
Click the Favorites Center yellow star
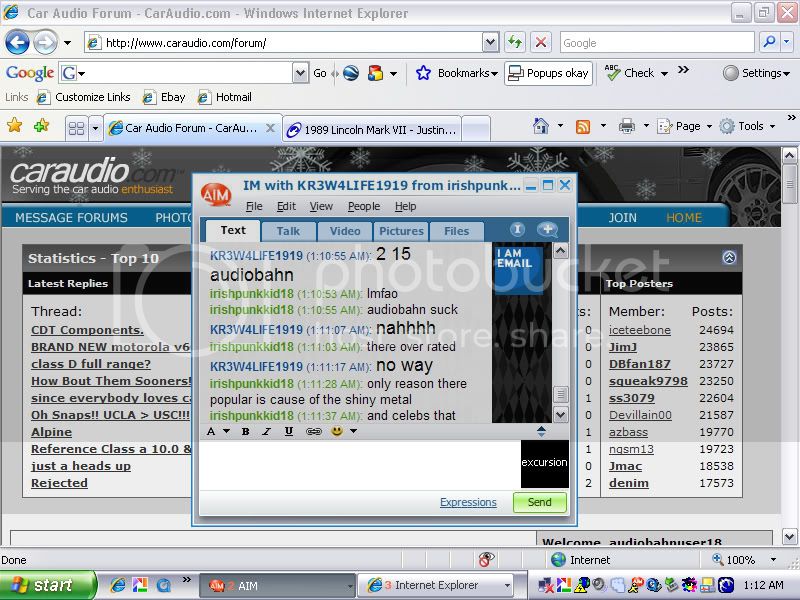(15, 125)
